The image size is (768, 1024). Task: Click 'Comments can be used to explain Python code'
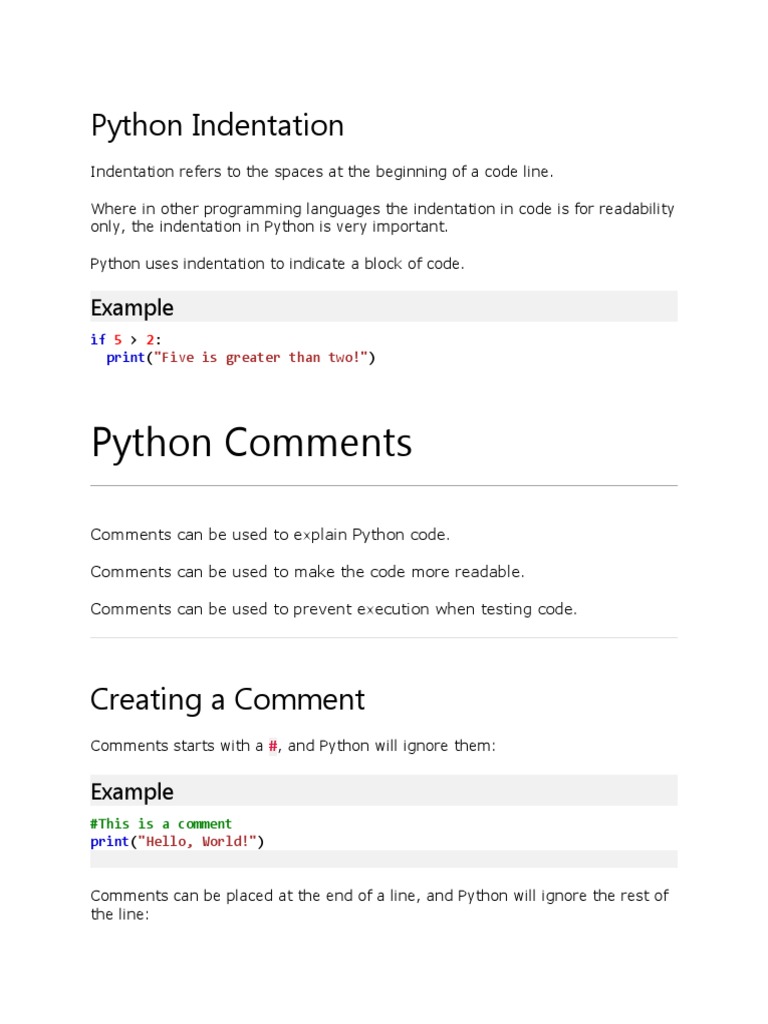click(x=270, y=534)
